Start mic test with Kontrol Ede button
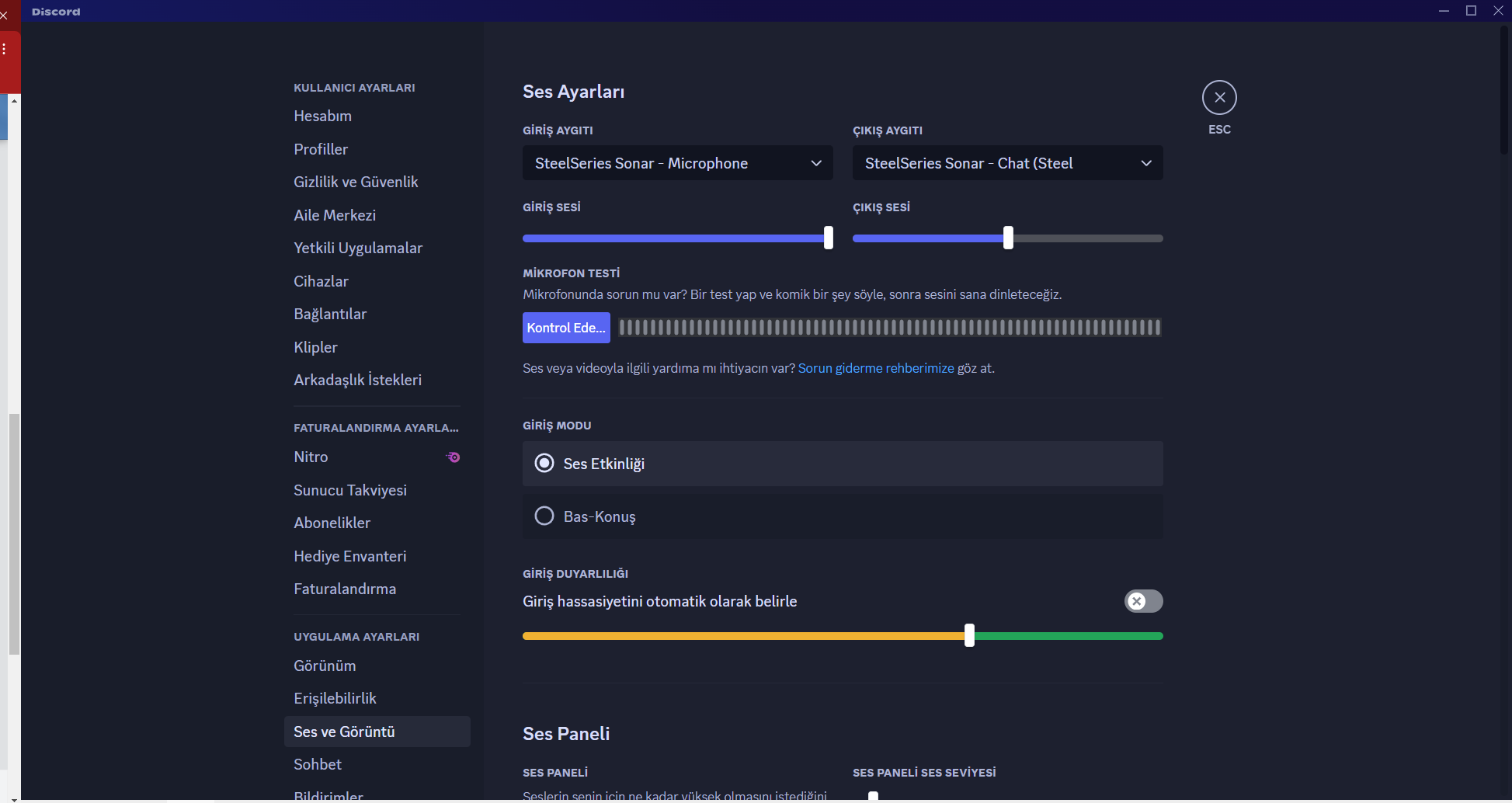Viewport: 1512px width, 803px height. point(566,328)
